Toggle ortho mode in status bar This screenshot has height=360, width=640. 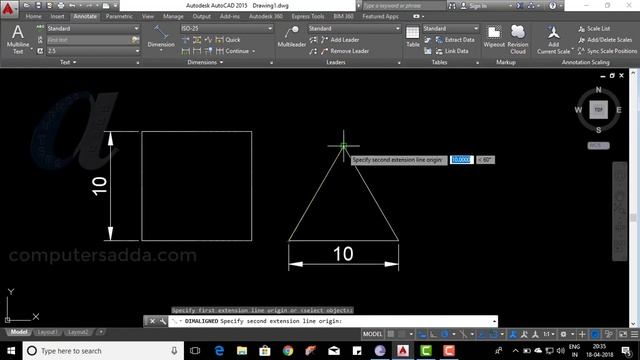pos(433,334)
